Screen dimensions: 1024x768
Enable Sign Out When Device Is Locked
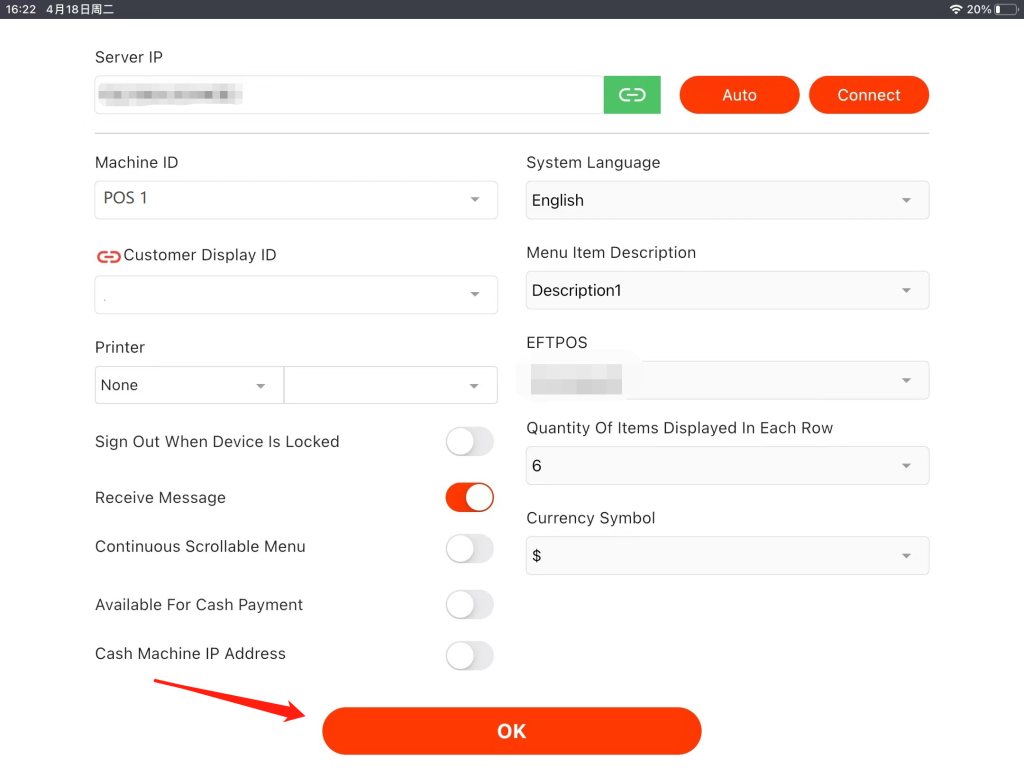(469, 442)
